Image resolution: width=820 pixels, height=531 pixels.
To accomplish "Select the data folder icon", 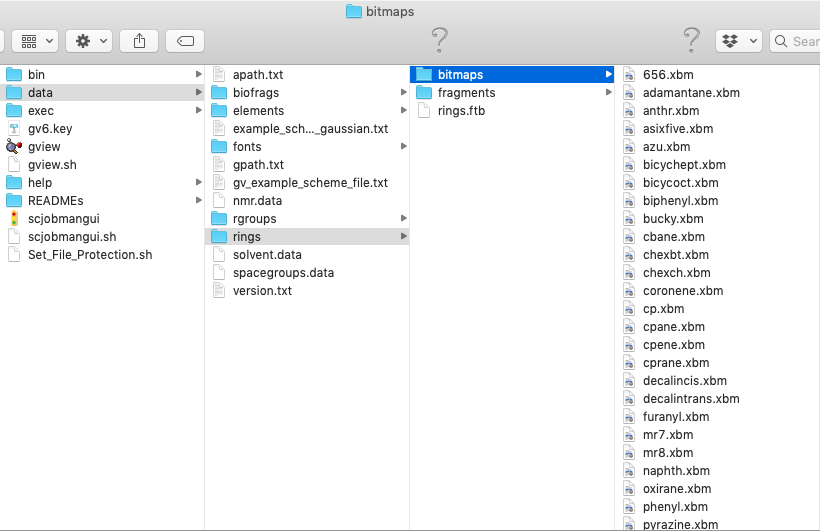I will (14, 93).
